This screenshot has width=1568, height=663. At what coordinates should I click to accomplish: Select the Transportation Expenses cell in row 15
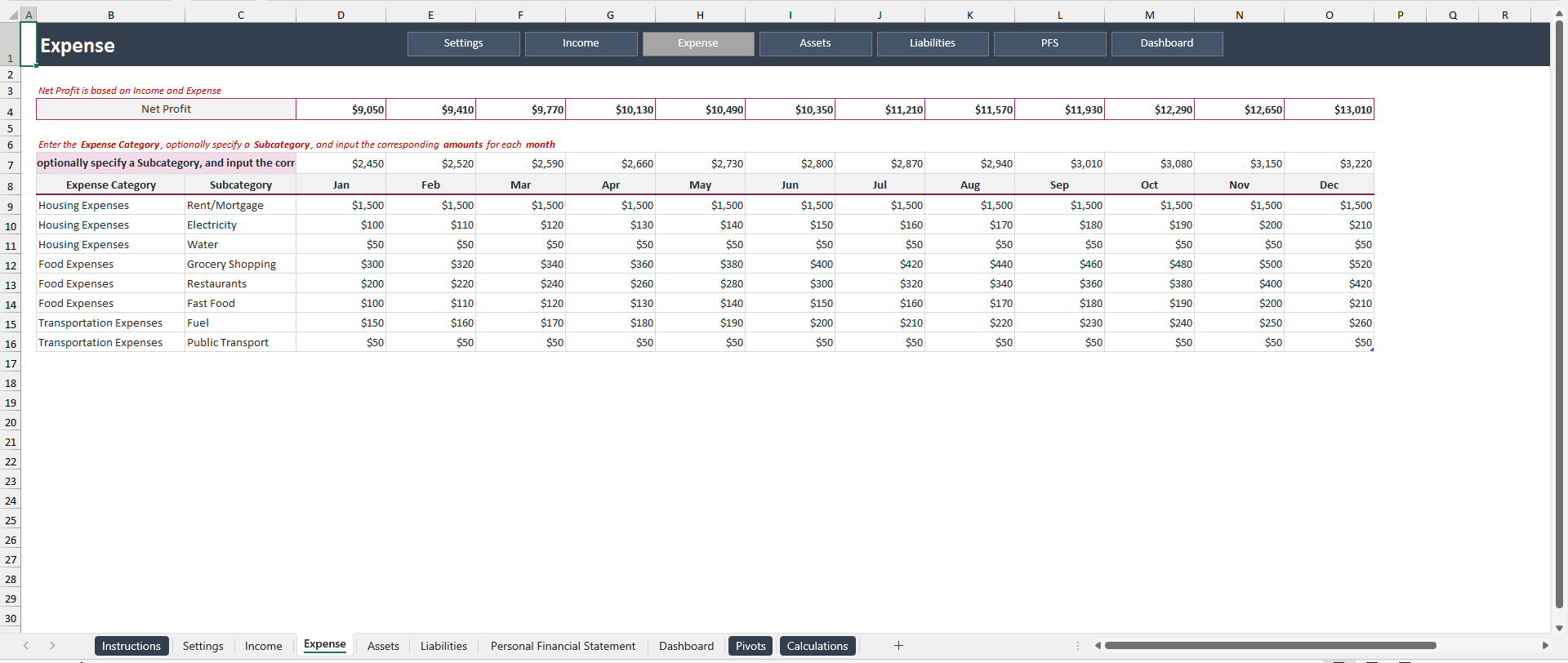pos(111,323)
